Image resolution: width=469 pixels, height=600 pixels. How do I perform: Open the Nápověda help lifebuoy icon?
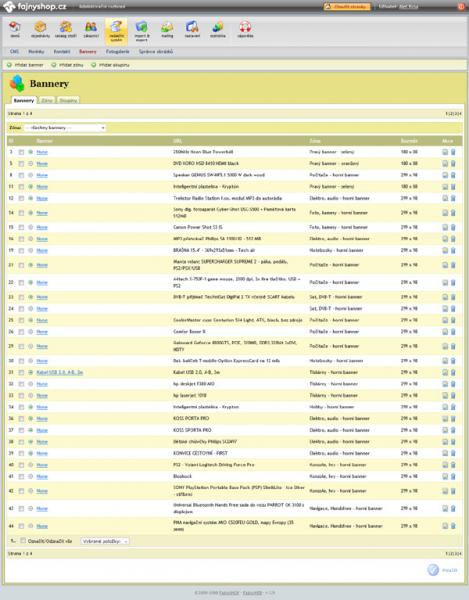[245, 29]
